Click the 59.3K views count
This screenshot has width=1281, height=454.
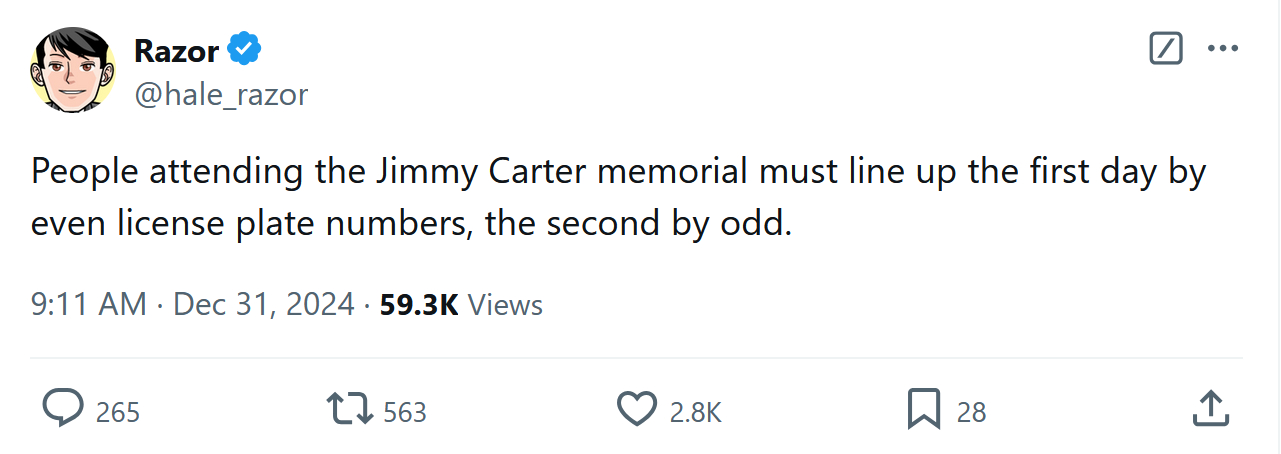click(x=419, y=304)
